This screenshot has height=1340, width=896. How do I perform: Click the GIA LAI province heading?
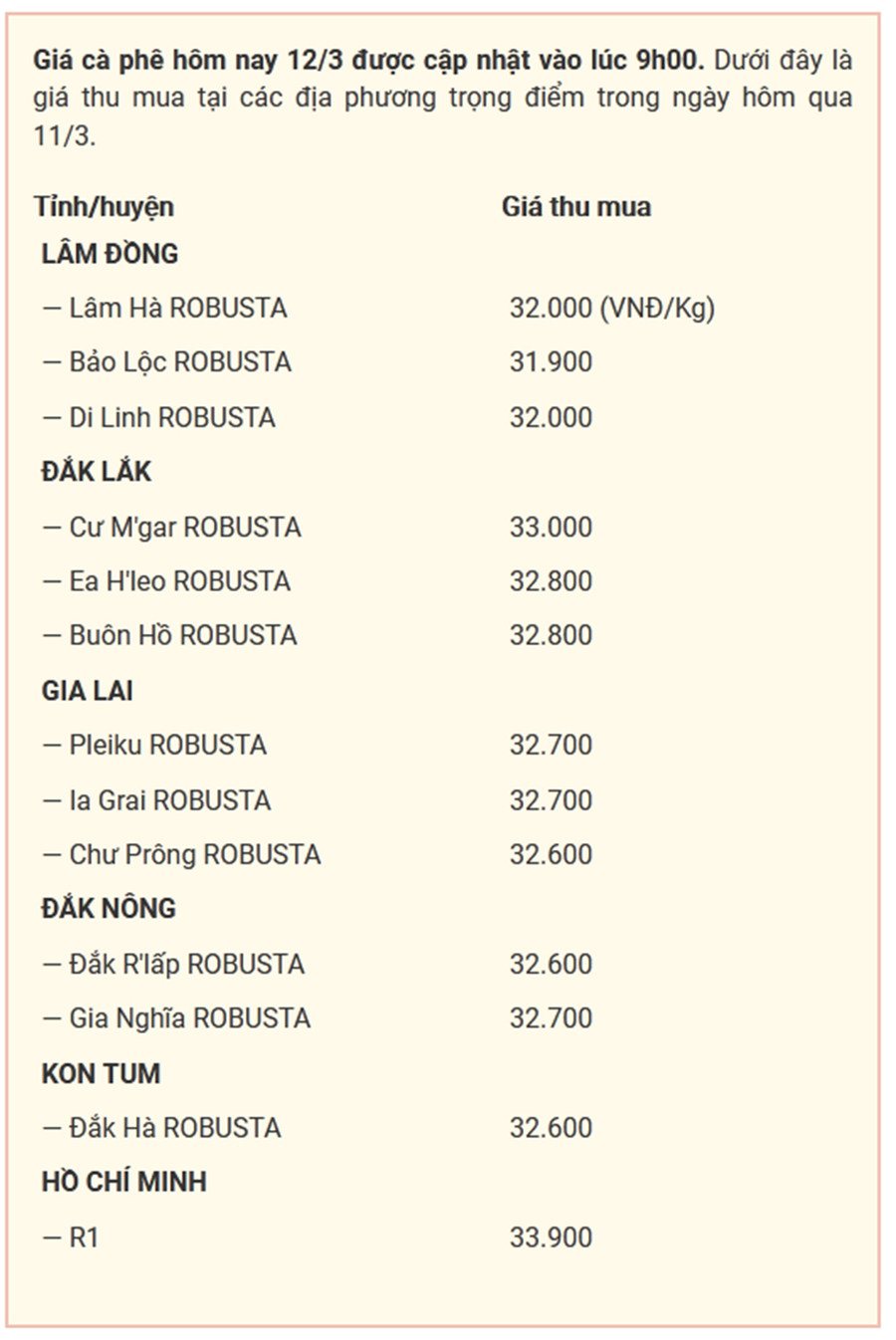pos(87,691)
